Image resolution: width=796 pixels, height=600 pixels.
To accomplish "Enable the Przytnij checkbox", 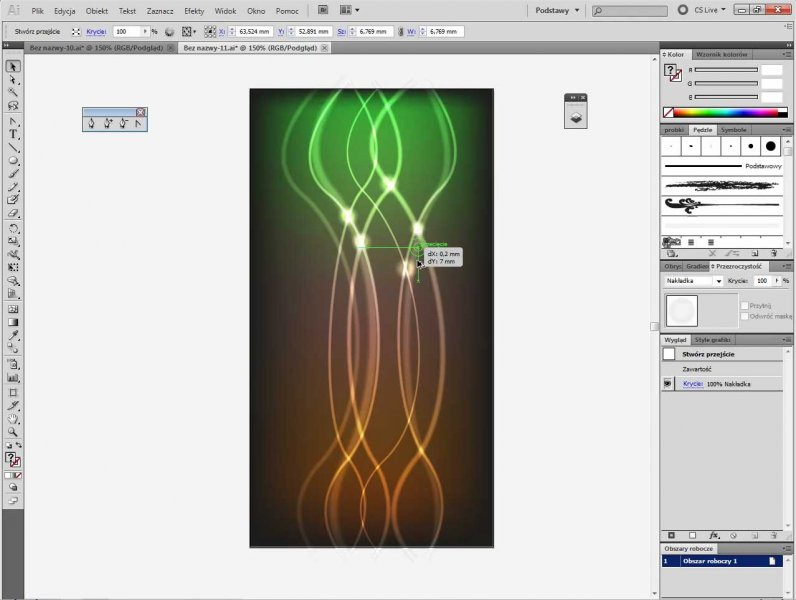I will (744, 305).
